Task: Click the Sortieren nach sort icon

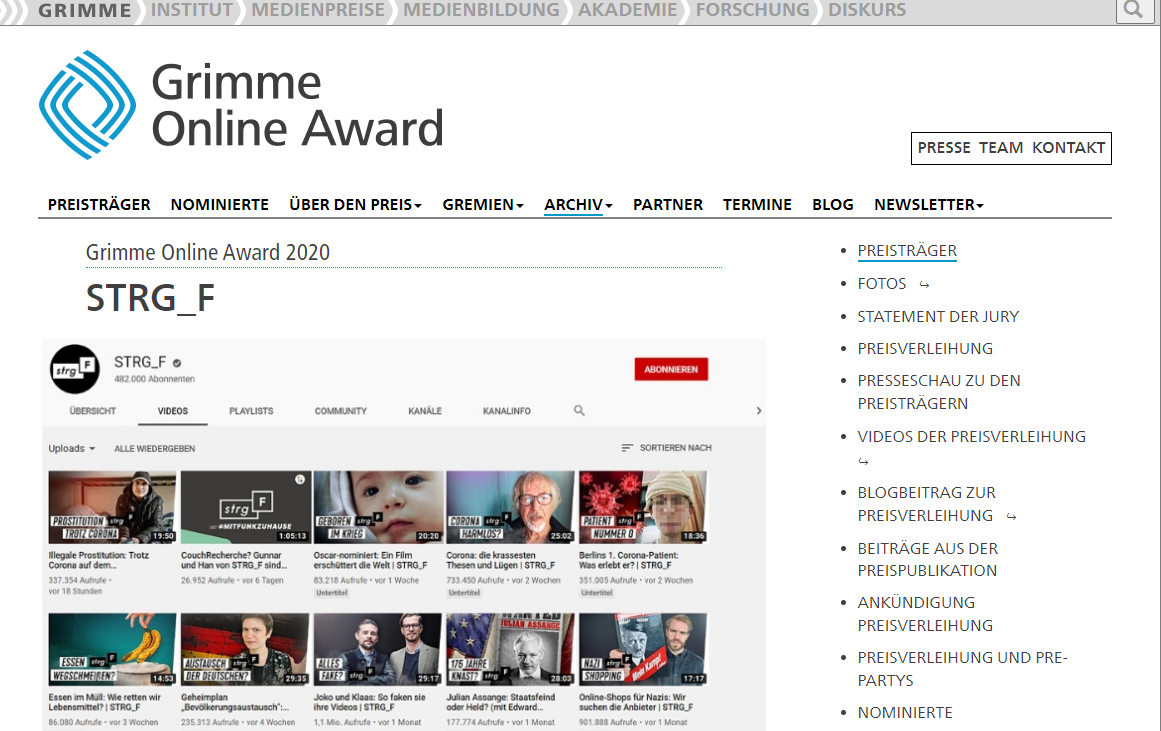Action: pos(627,448)
